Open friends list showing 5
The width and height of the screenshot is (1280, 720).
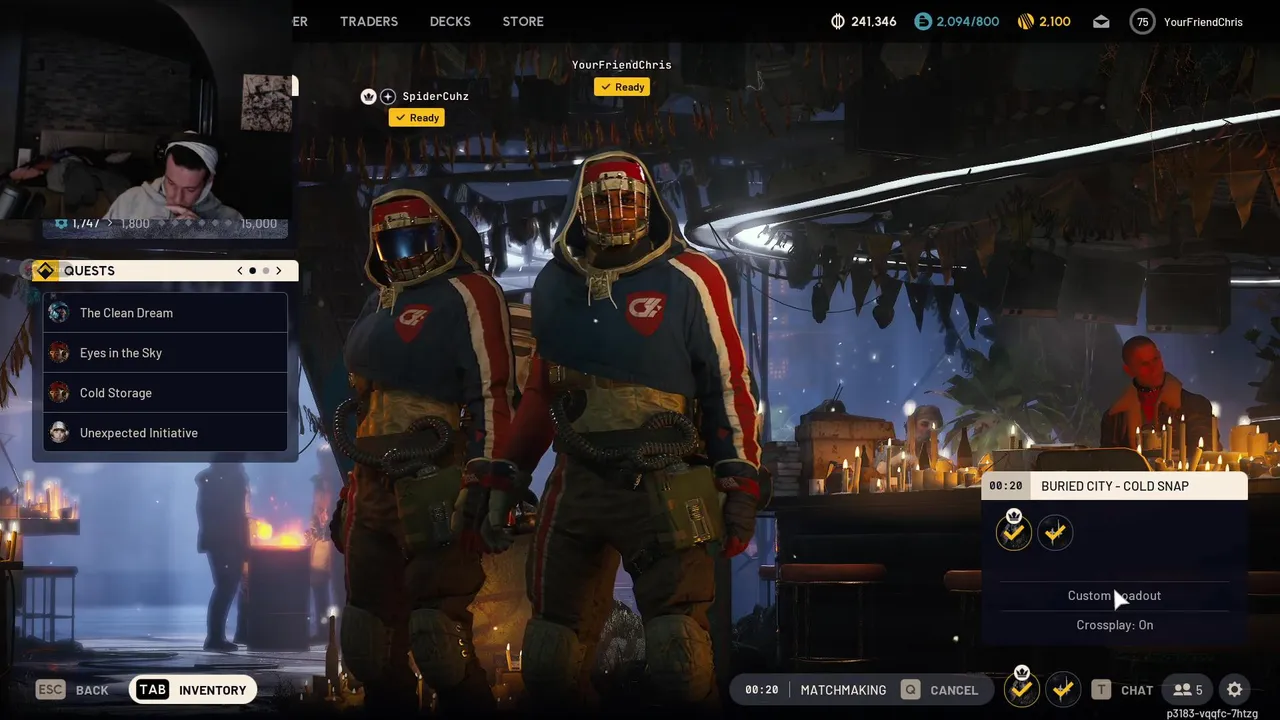(x=1187, y=690)
